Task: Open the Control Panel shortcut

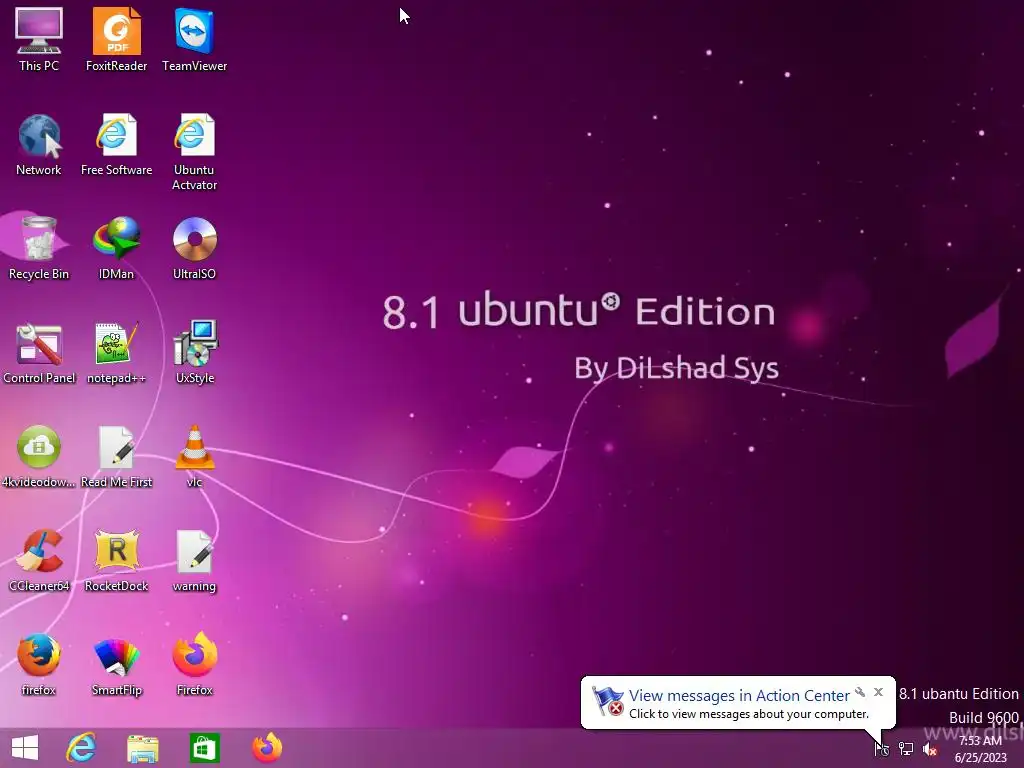Action: click(x=39, y=353)
